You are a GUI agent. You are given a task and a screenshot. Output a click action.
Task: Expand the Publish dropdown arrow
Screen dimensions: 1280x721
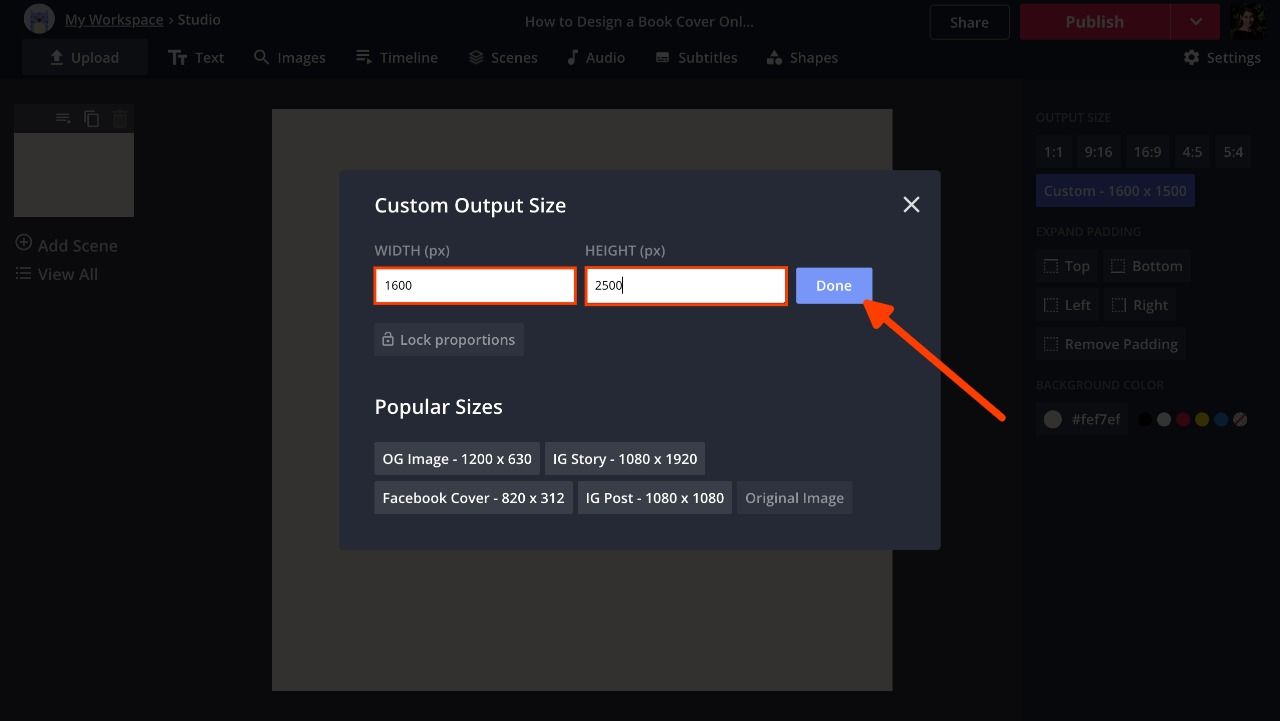[x=1195, y=22]
